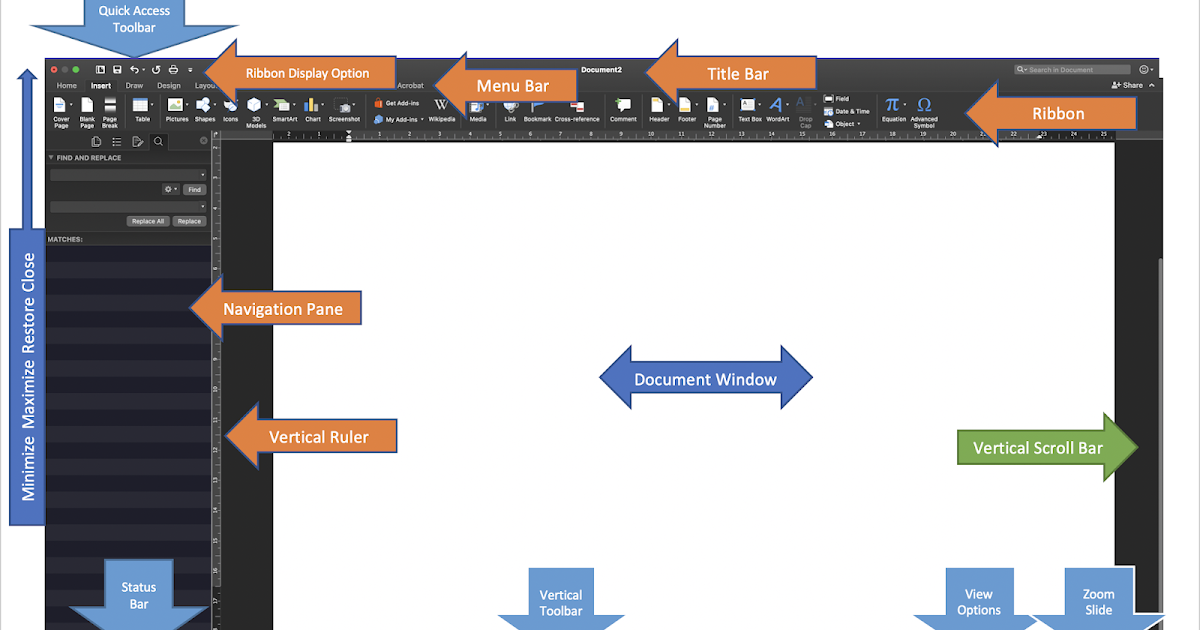Expand the Object dropdown in the ribbon
The image size is (1200, 630).
pyautogui.click(x=857, y=123)
